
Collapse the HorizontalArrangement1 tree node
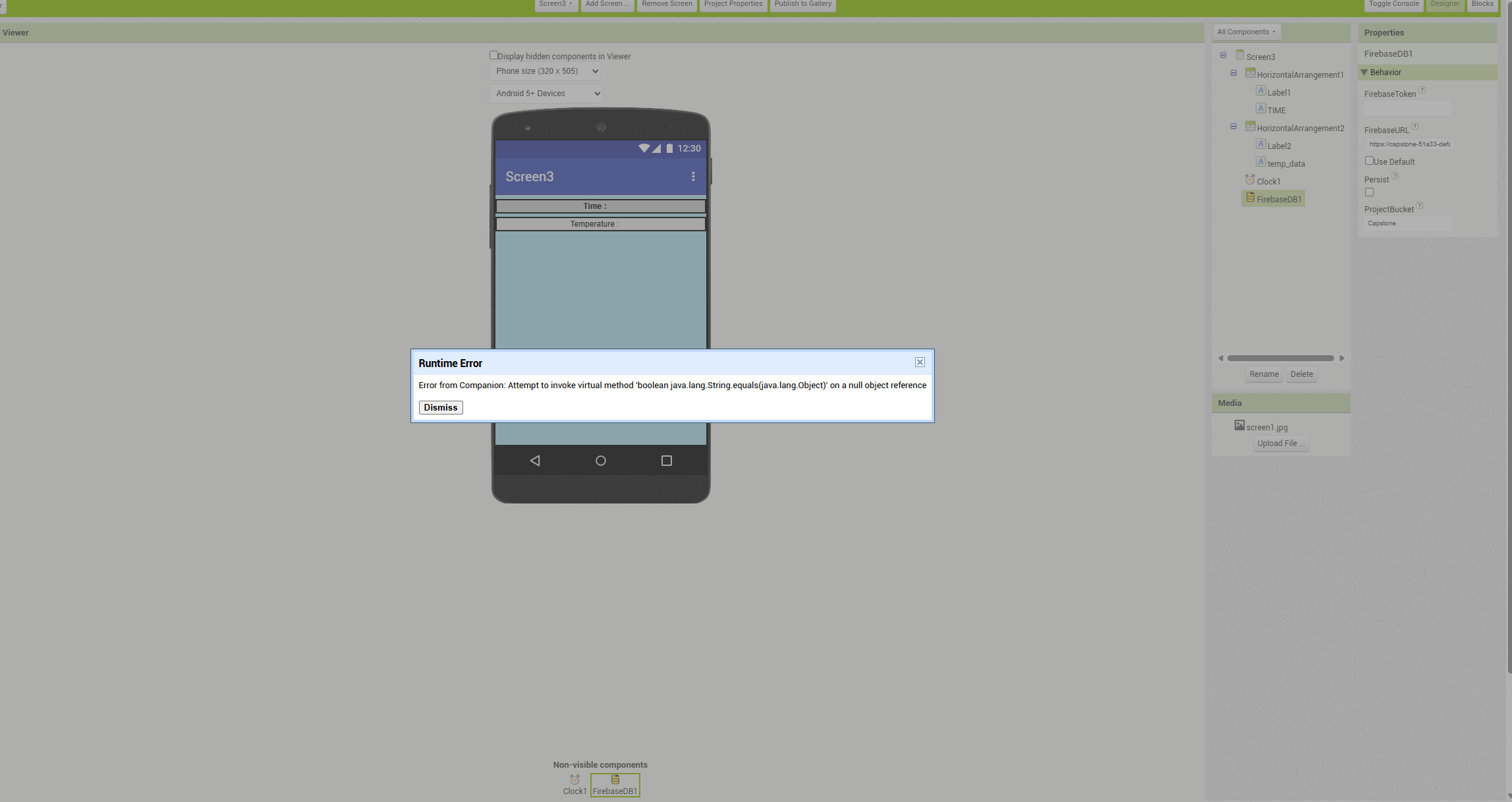pyautogui.click(x=1233, y=73)
